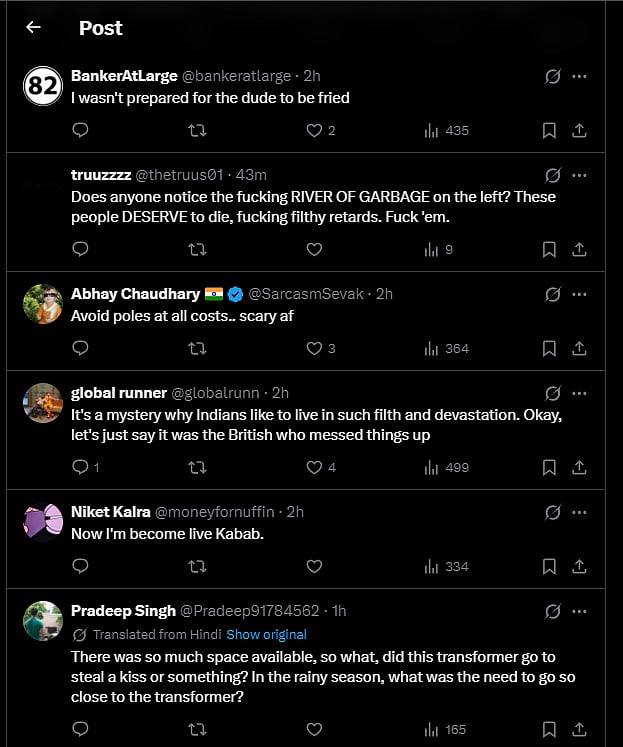Open the @SarcasmSevak profile handle

point(308,294)
